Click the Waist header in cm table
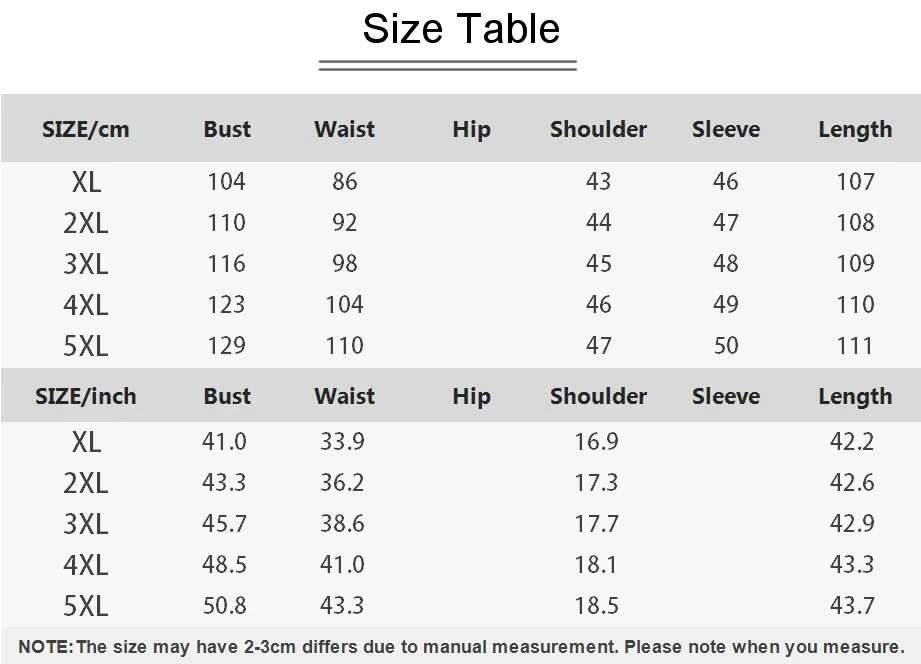Viewport: 921px width, 664px height. coord(344,129)
